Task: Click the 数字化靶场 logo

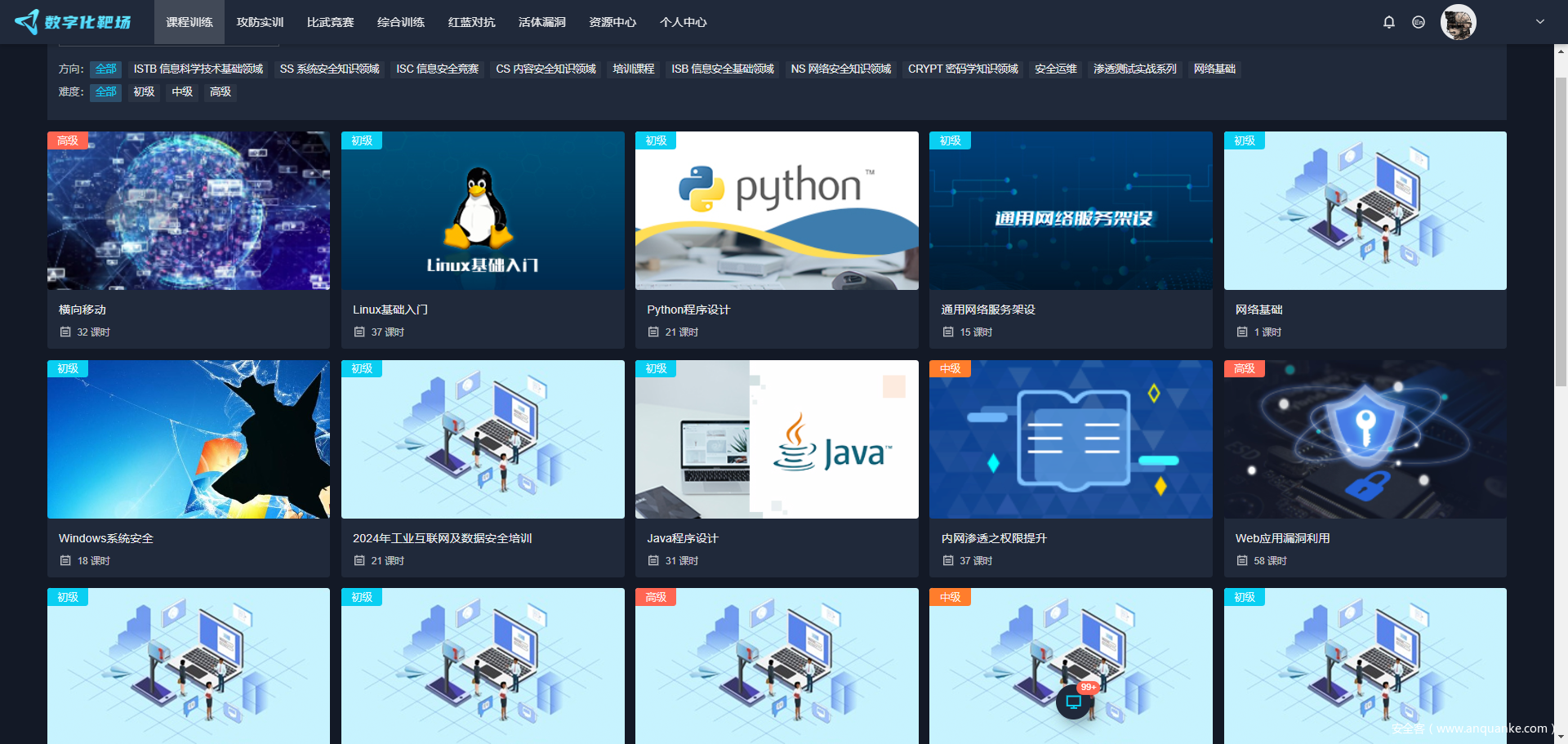Action: tap(73, 22)
